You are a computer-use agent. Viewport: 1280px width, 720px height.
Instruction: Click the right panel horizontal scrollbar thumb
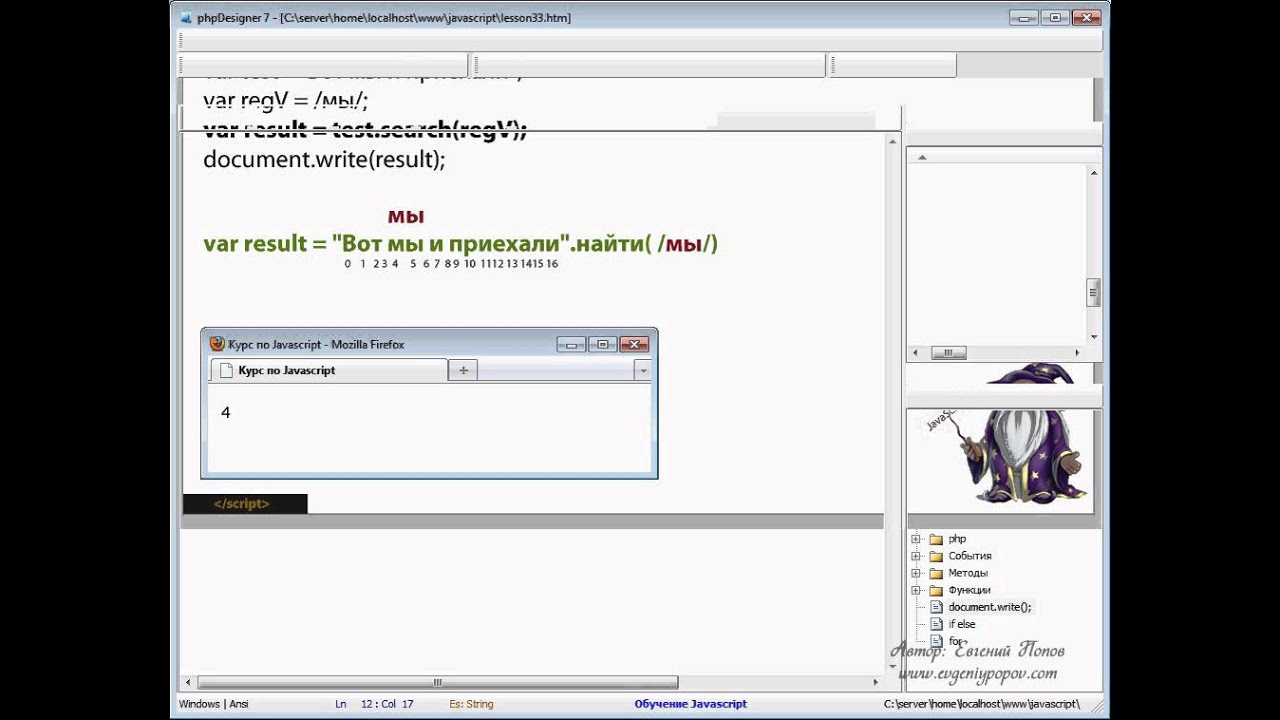[948, 353]
